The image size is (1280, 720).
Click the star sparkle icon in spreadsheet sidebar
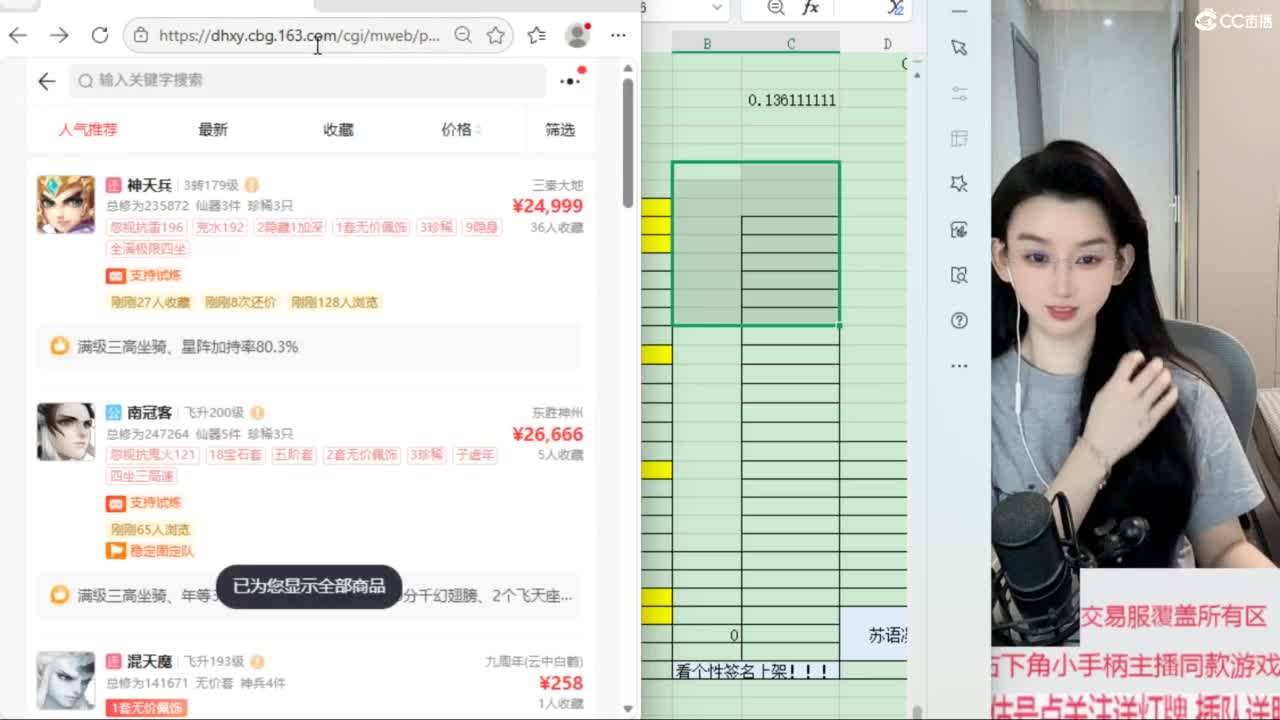[x=959, y=184]
